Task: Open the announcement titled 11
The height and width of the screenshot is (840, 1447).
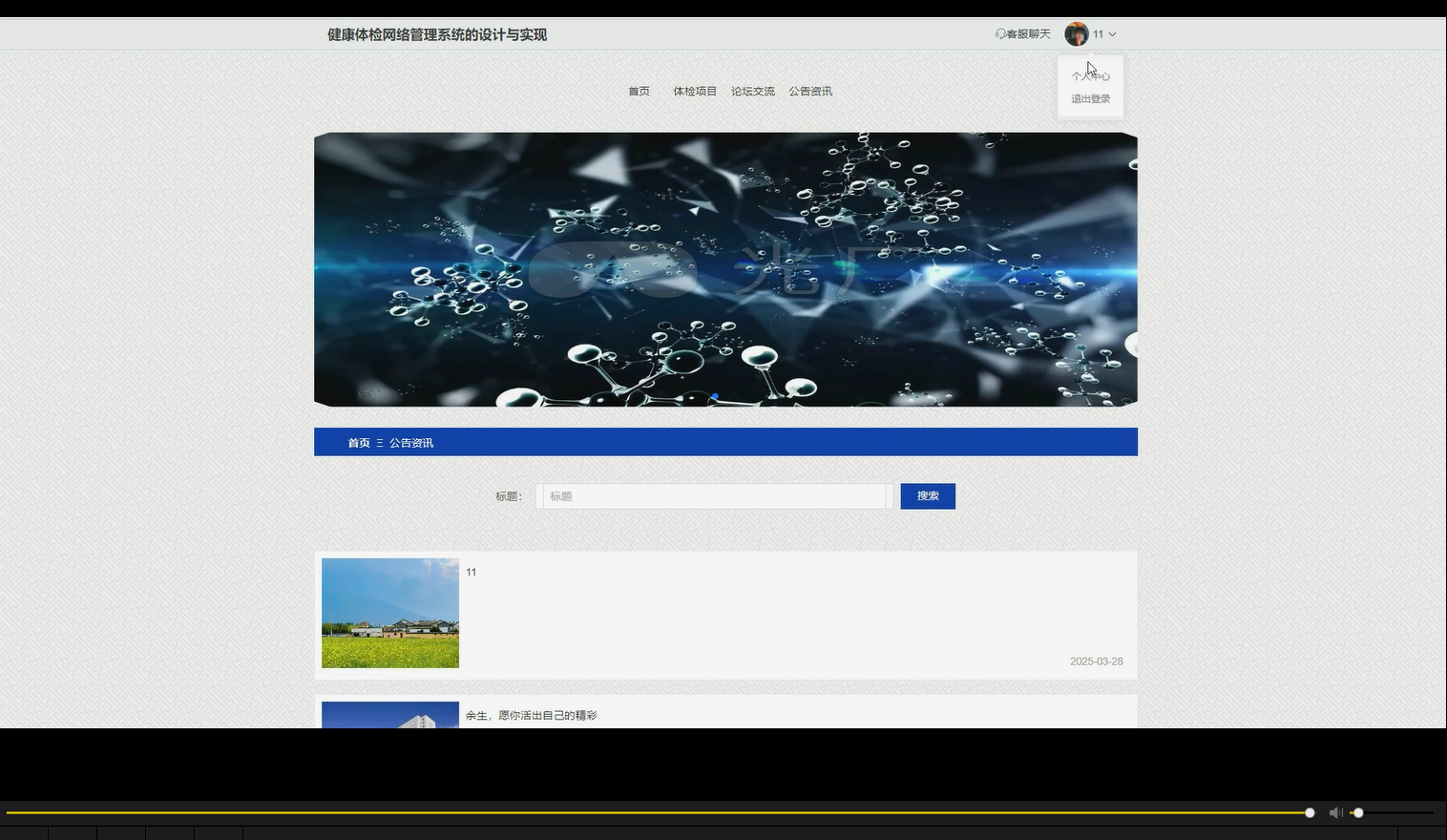Action: [472, 573]
